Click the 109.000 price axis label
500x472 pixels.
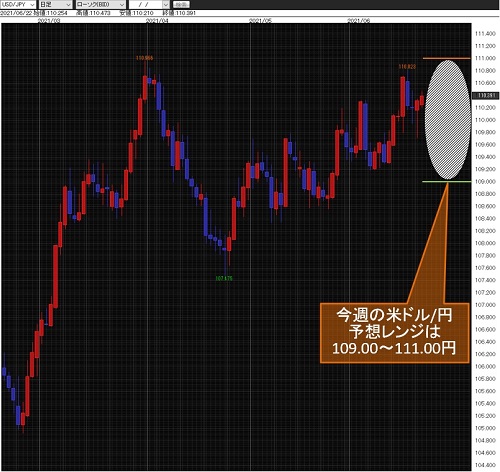pos(485,182)
